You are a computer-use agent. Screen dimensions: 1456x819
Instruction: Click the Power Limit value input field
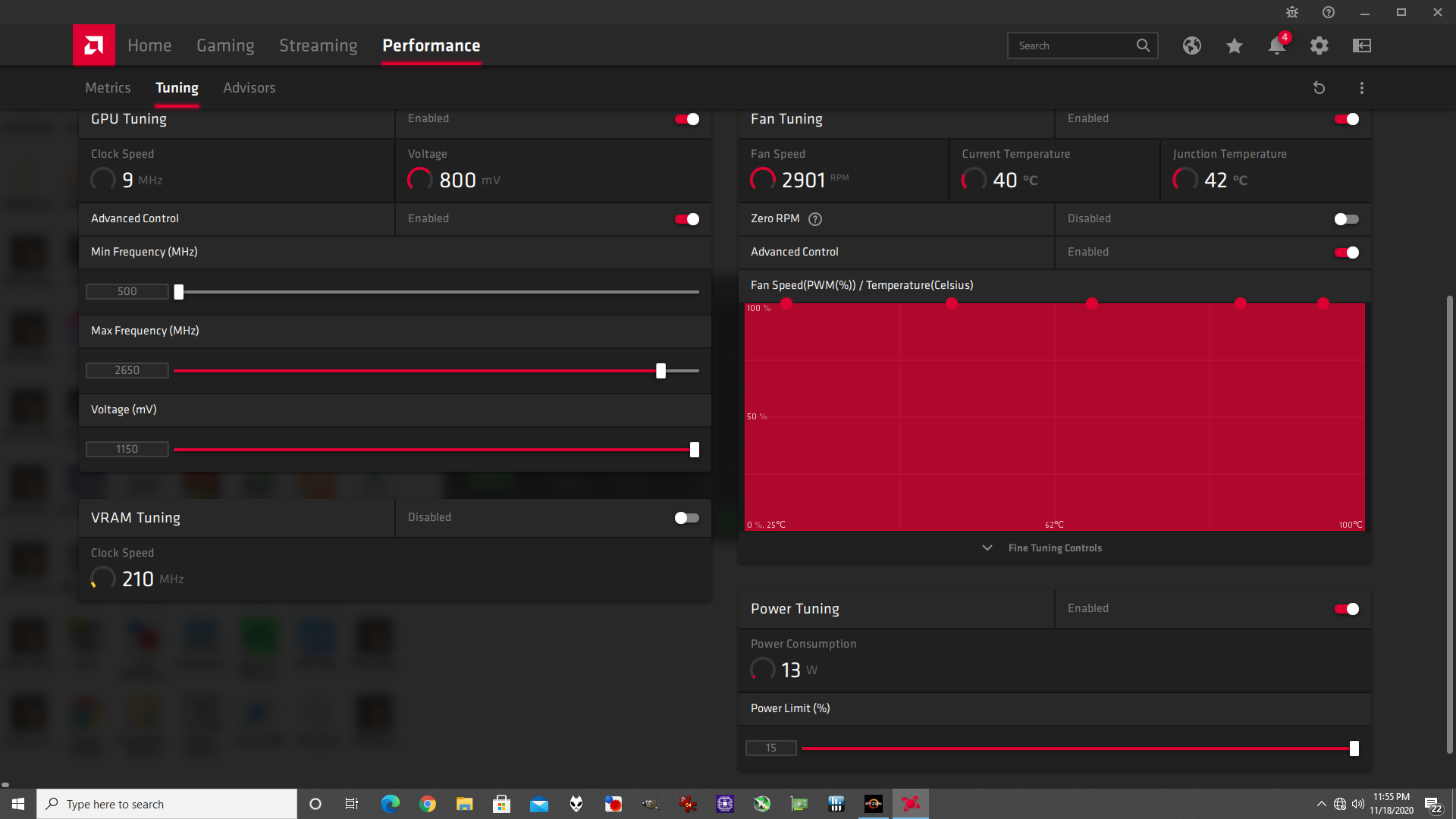(x=770, y=748)
